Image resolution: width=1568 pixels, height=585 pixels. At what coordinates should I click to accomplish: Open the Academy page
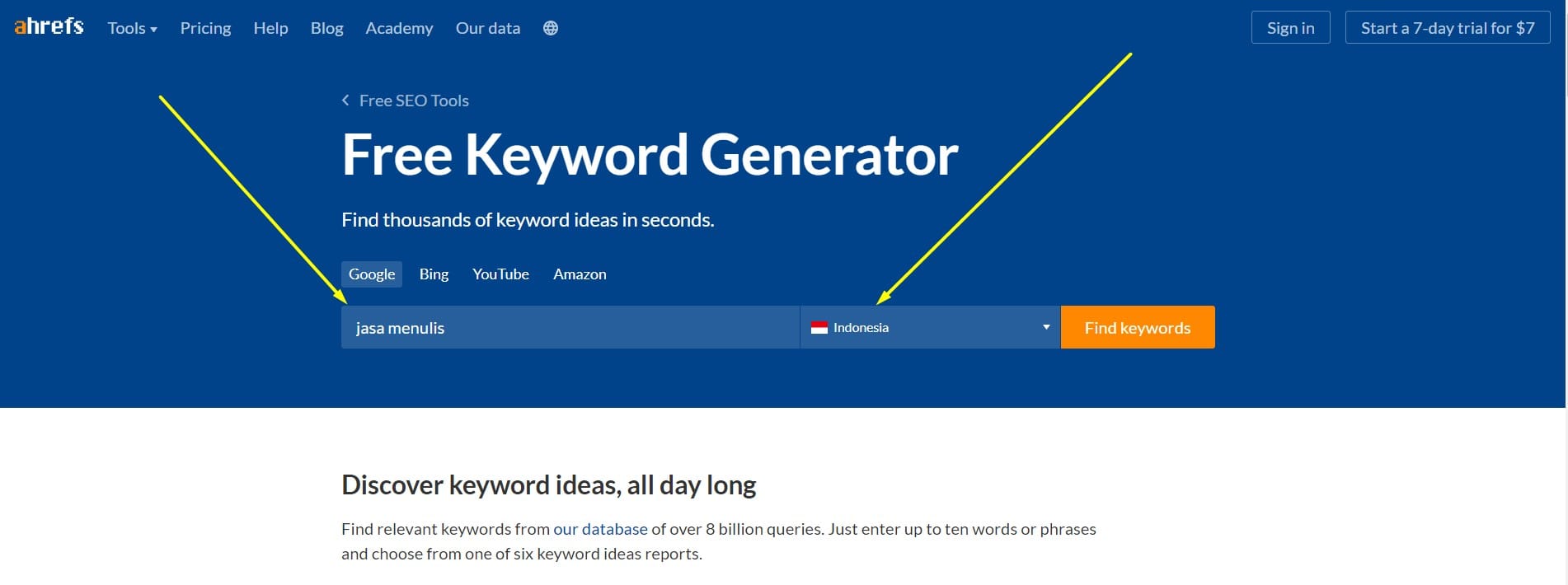coord(399,28)
